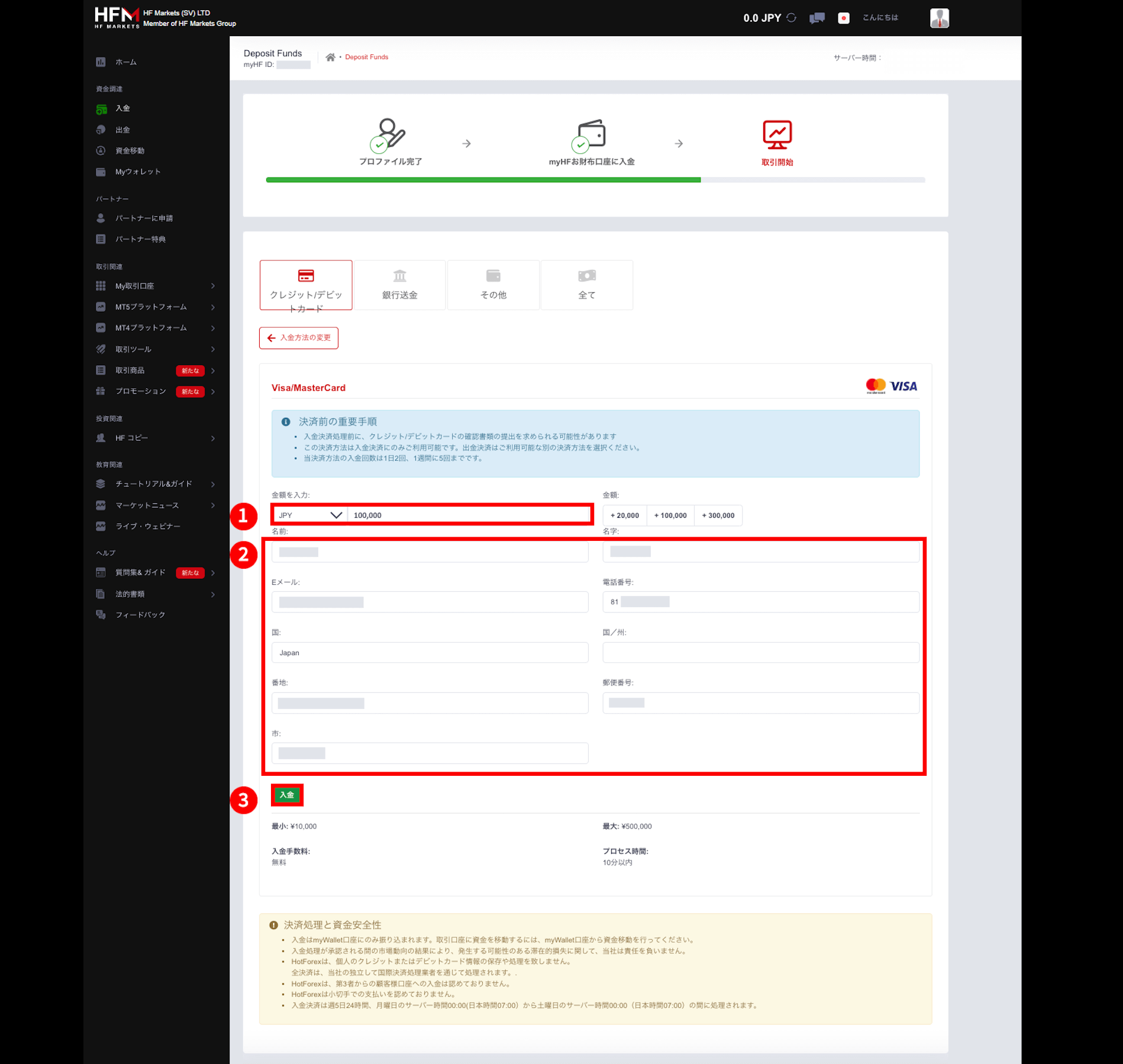Select the 全て payment methods tab

pos(586,285)
